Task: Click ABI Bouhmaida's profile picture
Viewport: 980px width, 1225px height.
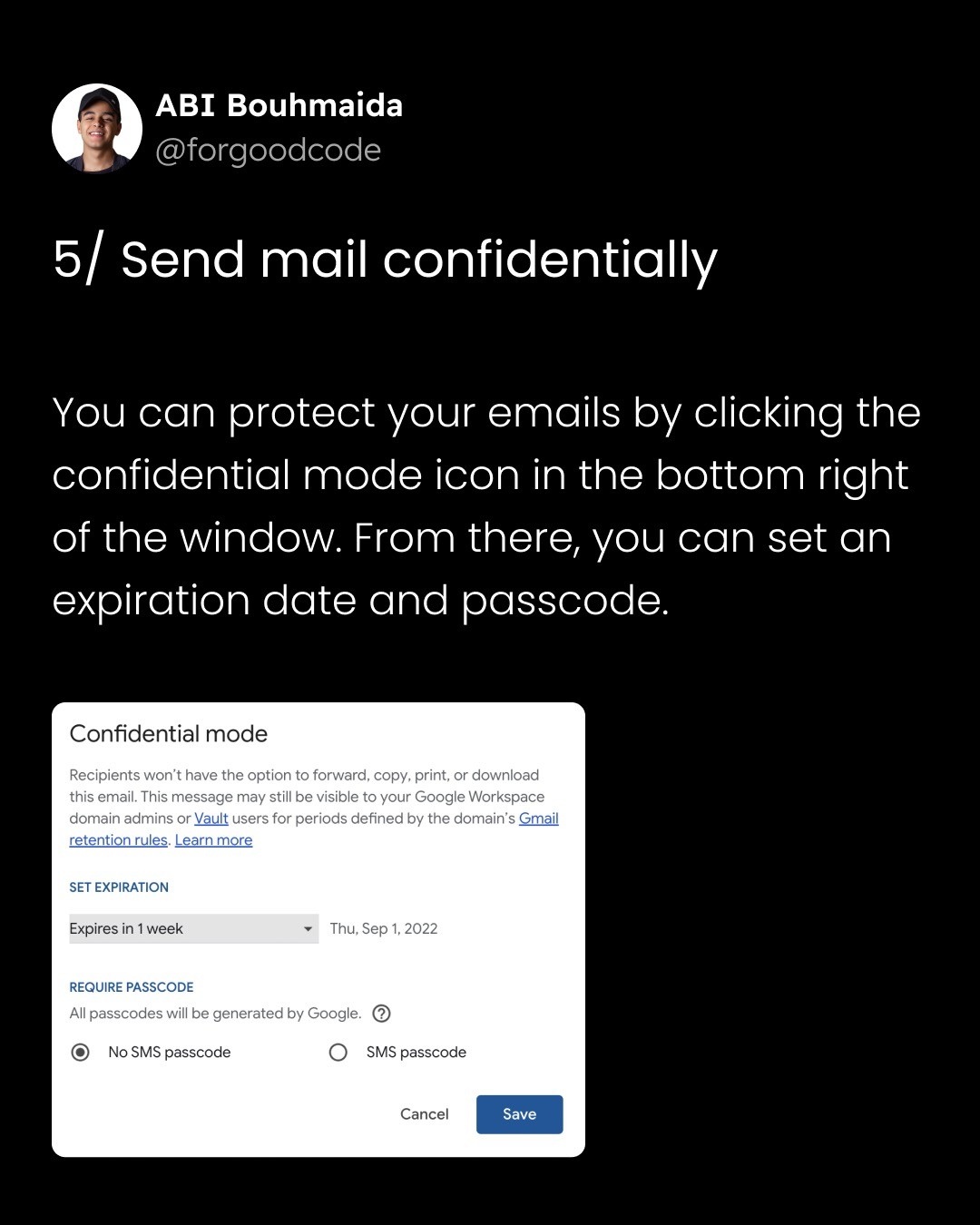Action: pyautogui.click(x=97, y=129)
